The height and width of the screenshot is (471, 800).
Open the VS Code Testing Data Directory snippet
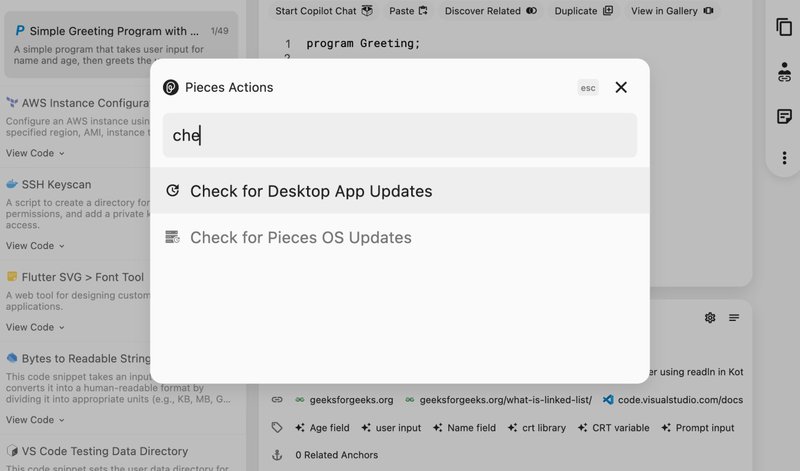coord(105,451)
